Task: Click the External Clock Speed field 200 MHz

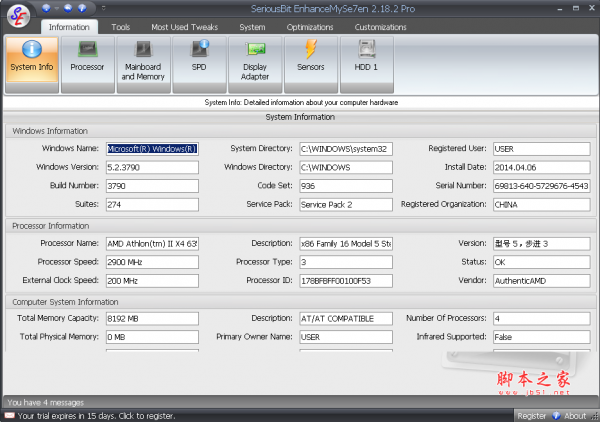Action: (152, 281)
